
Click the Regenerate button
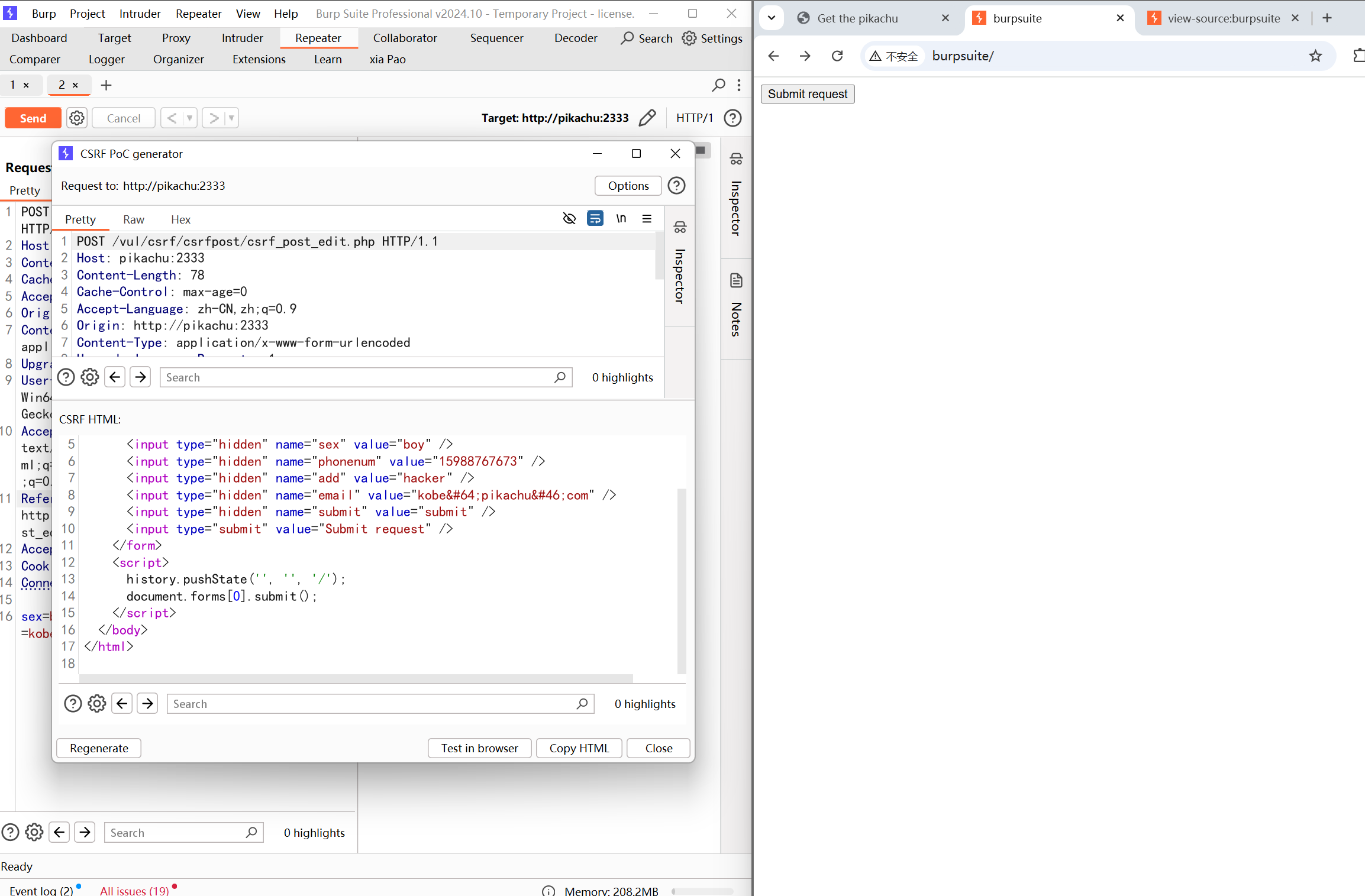99,748
